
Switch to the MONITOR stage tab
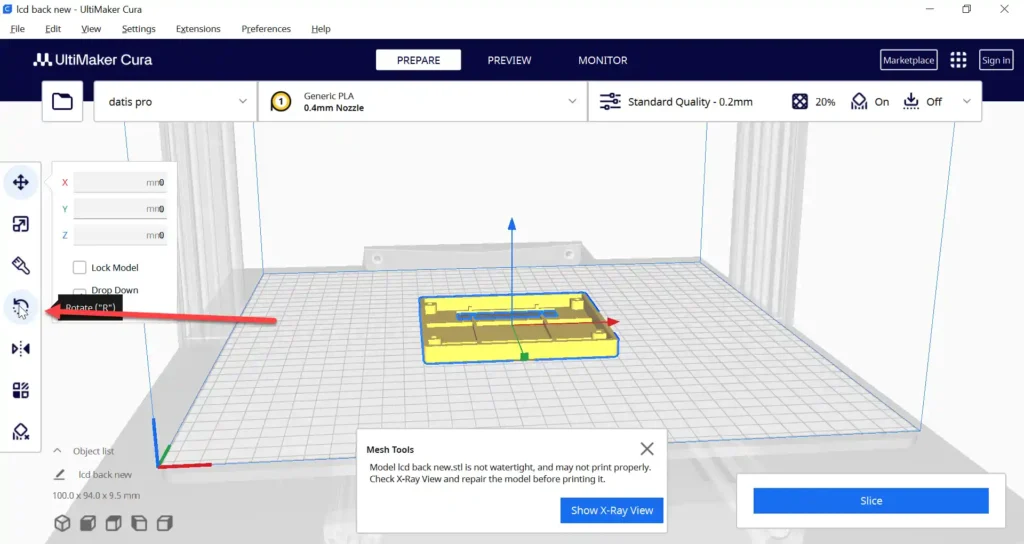tap(602, 60)
